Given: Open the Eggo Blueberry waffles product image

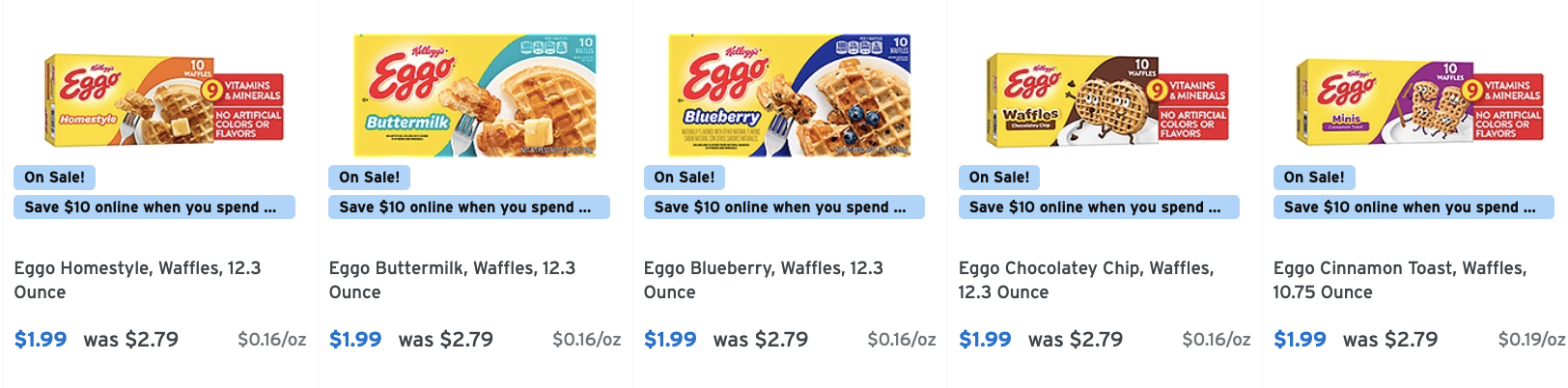Looking at the screenshot, I should pyautogui.click(x=790, y=95).
